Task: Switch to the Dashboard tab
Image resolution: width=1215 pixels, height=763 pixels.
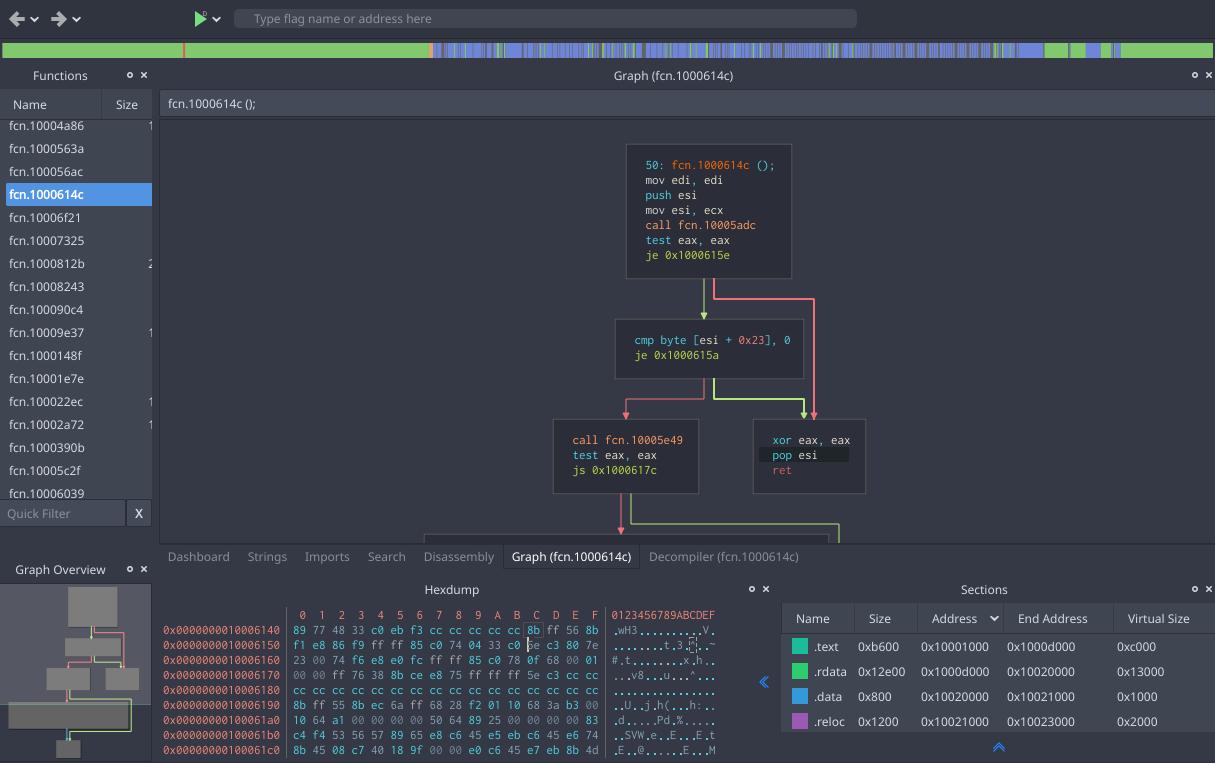Action: point(199,557)
